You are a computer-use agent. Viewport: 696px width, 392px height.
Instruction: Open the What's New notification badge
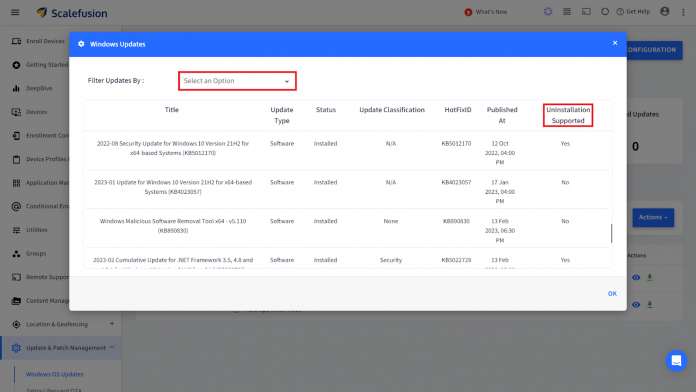[468, 12]
